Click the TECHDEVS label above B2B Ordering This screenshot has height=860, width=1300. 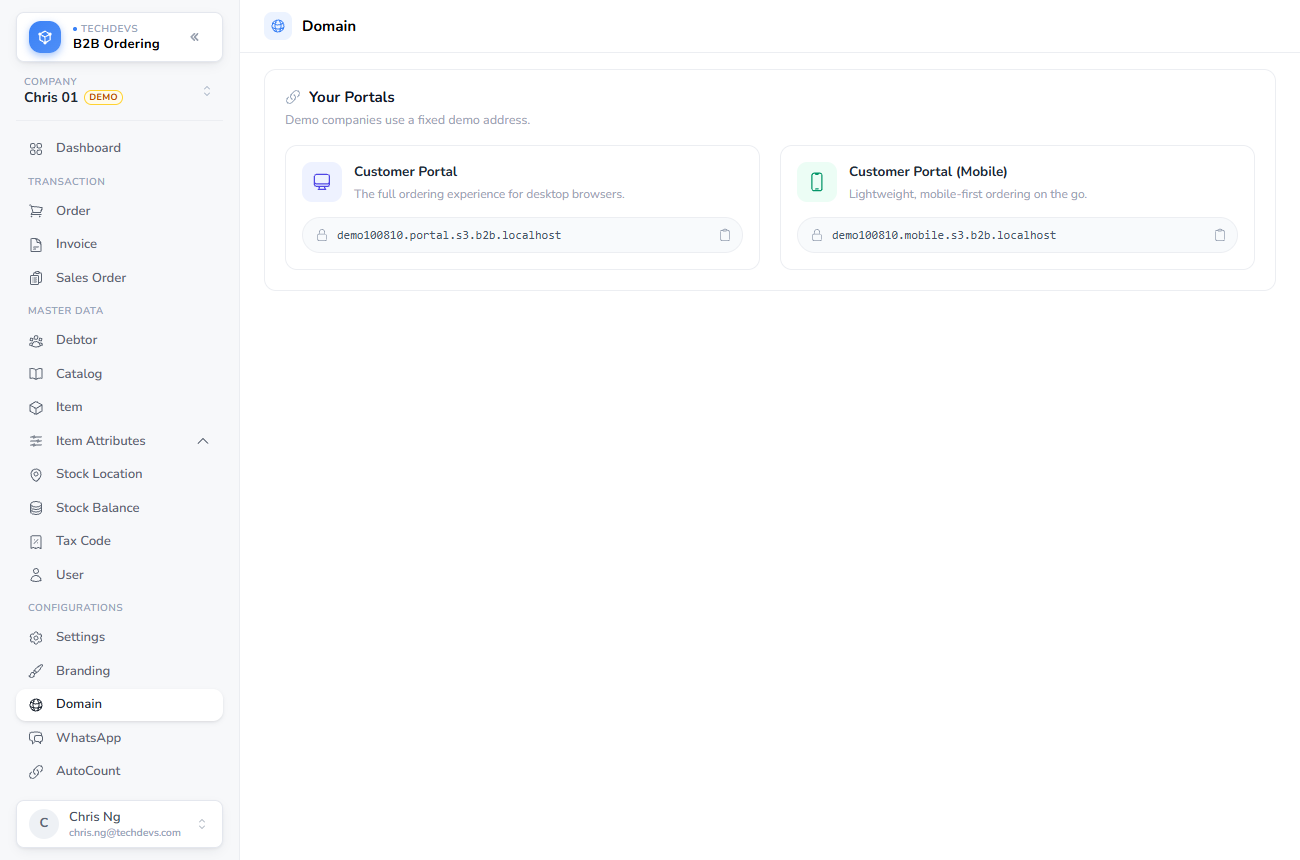tap(109, 29)
